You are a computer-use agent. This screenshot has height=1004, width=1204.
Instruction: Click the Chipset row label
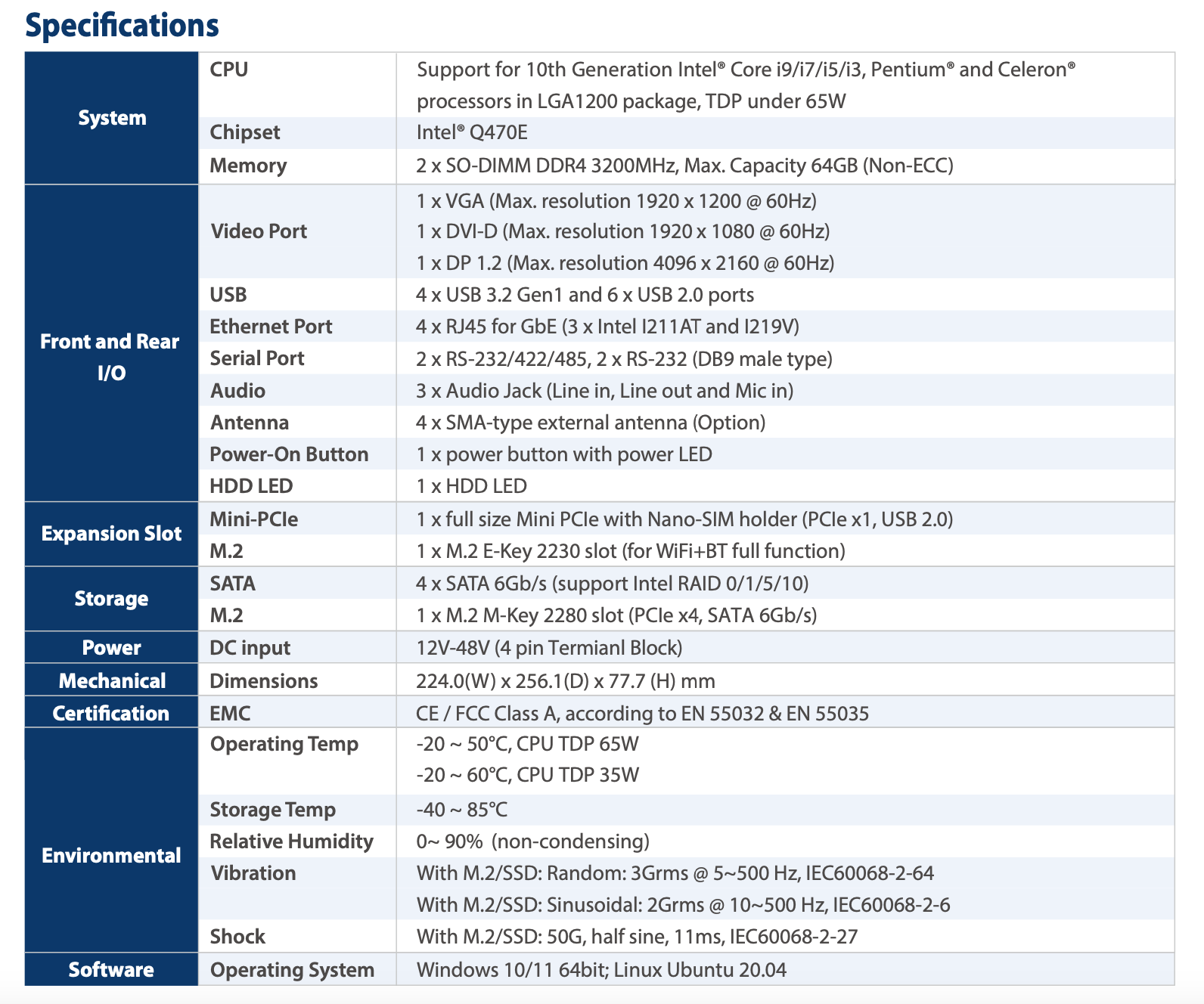[244, 132]
